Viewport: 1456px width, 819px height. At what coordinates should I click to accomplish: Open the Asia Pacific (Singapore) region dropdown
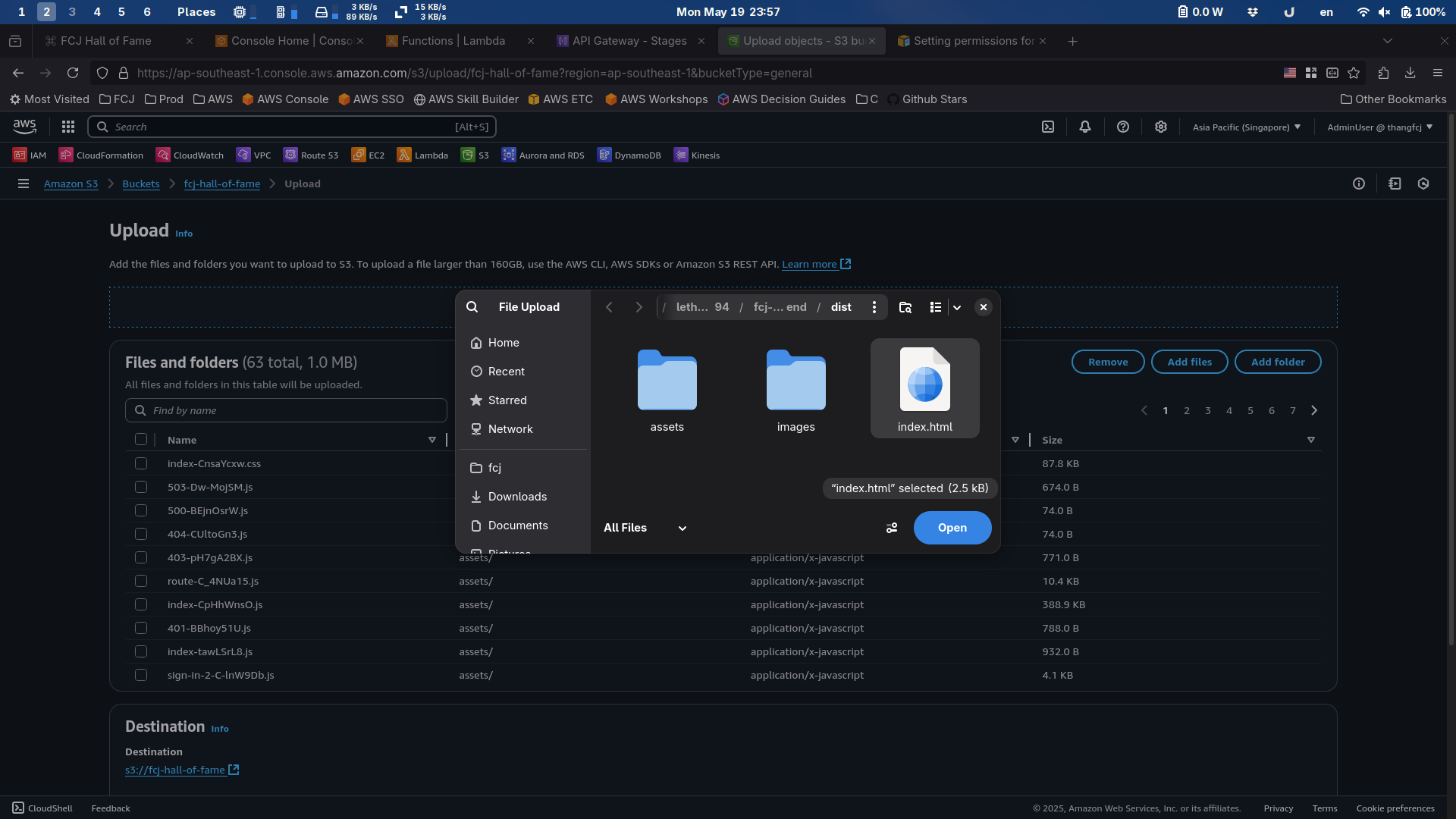coord(1246,127)
